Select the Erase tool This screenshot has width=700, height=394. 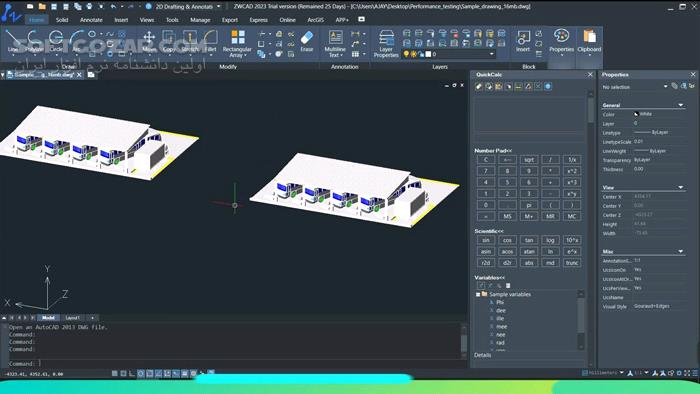point(307,41)
